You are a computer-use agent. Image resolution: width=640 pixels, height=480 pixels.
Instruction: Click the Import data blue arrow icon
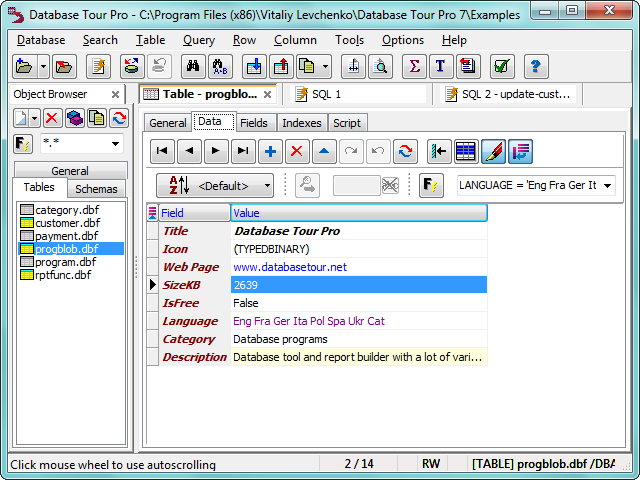[x=254, y=66]
